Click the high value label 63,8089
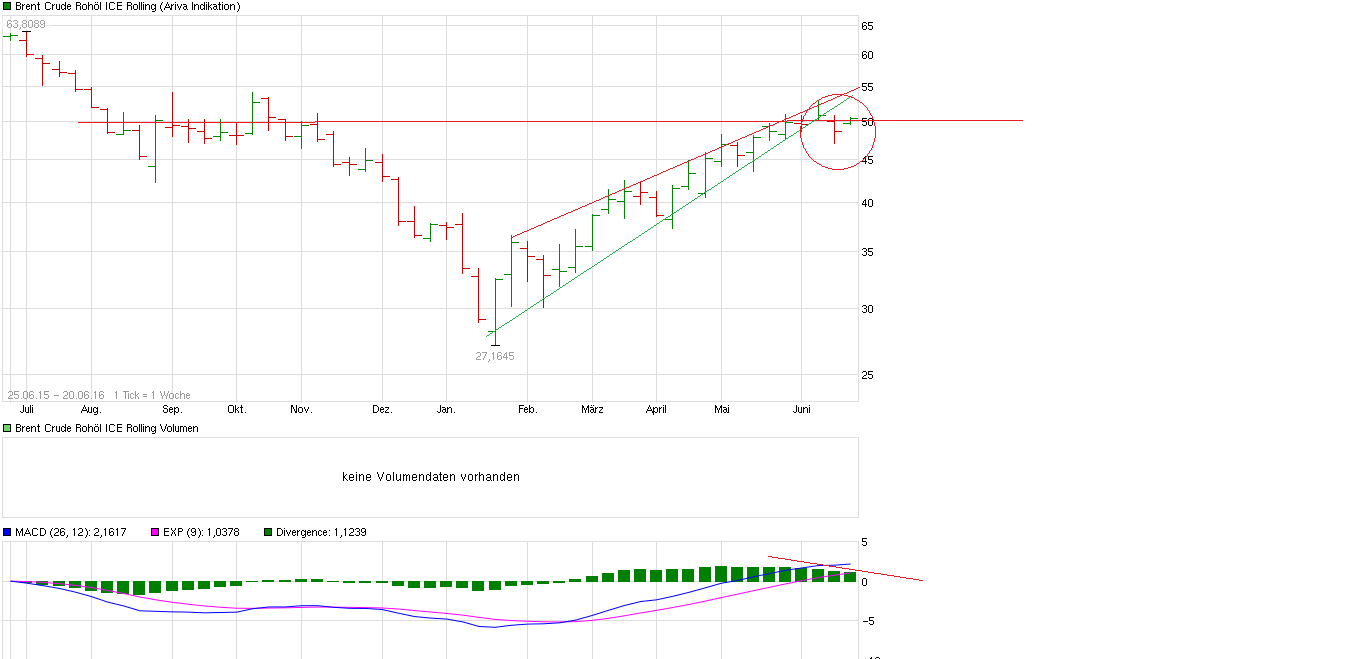This screenshot has width=1367, height=659. click(25, 24)
